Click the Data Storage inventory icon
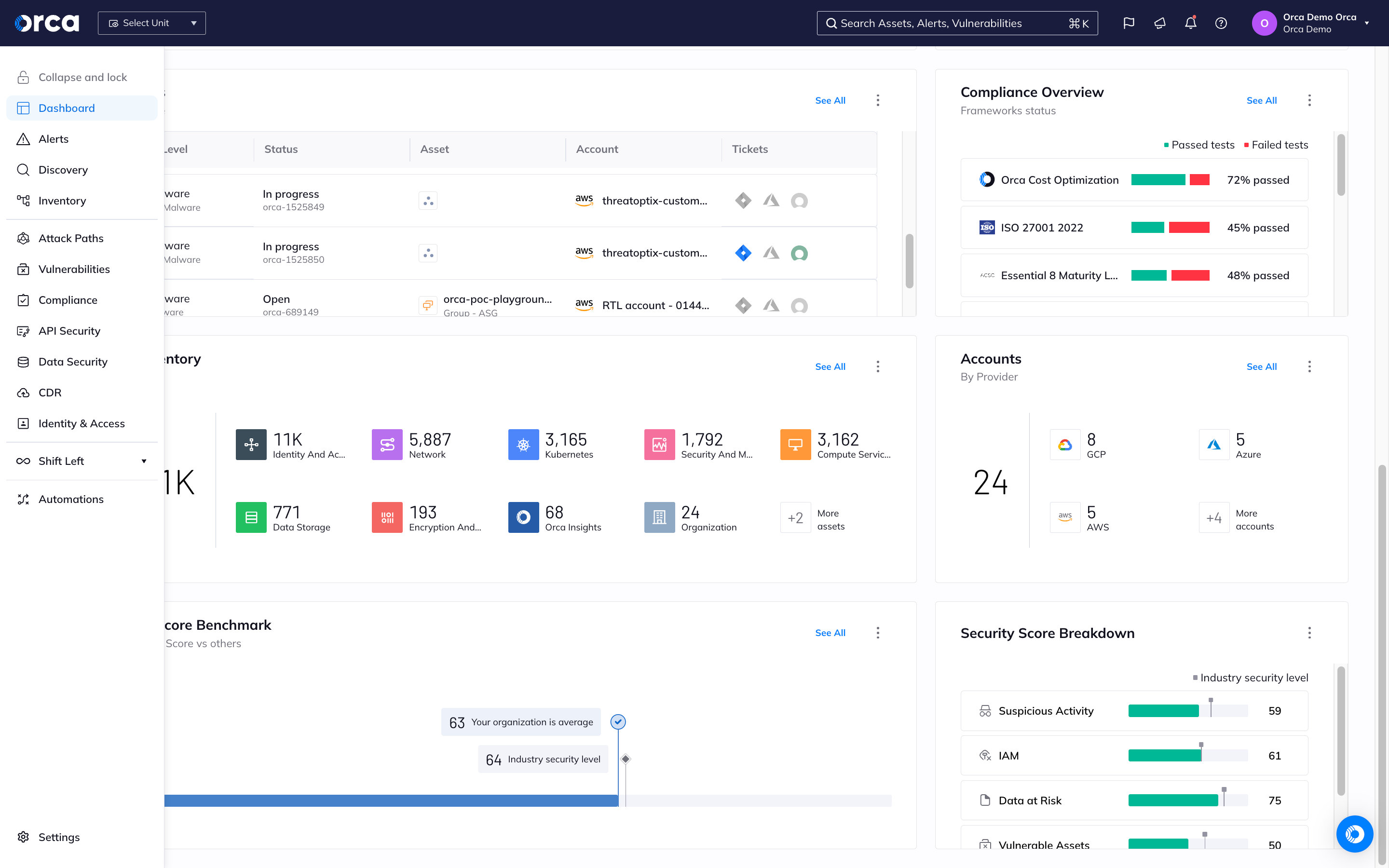The width and height of the screenshot is (1389, 868). 251,517
